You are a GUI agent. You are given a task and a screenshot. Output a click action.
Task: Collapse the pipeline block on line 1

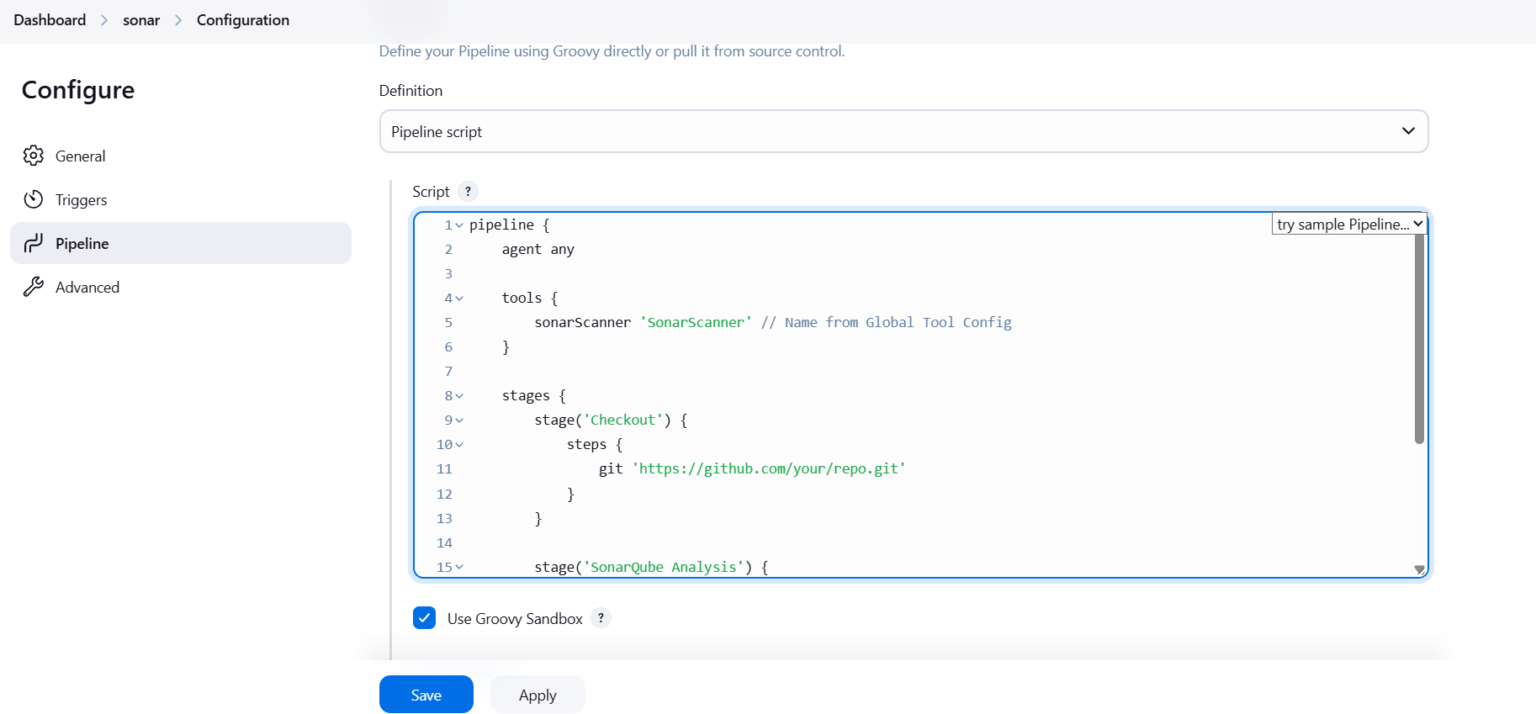(457, 224)
